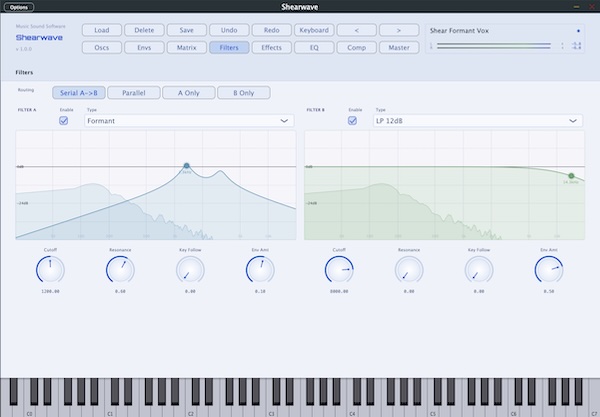Switch to the EQ tab
This screenshot has width=600, height=417.
(x=314, y=47)
